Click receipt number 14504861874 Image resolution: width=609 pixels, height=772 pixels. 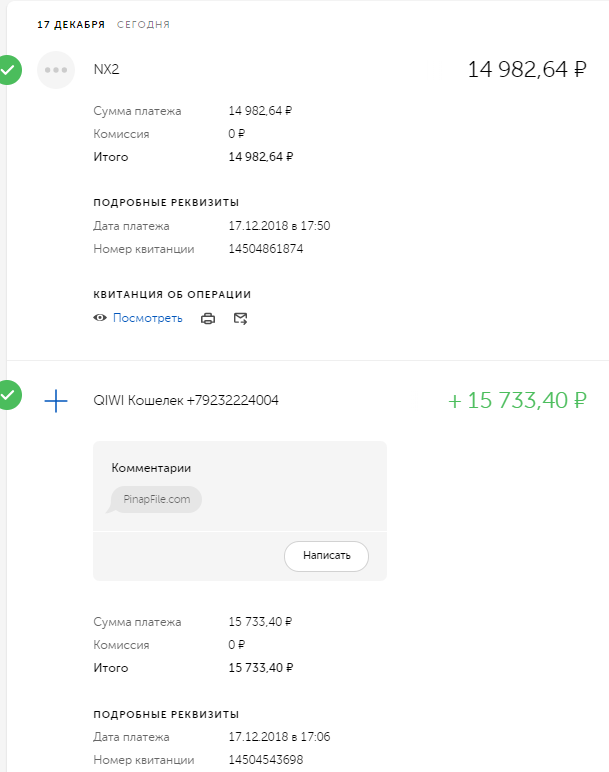point(265,249)
